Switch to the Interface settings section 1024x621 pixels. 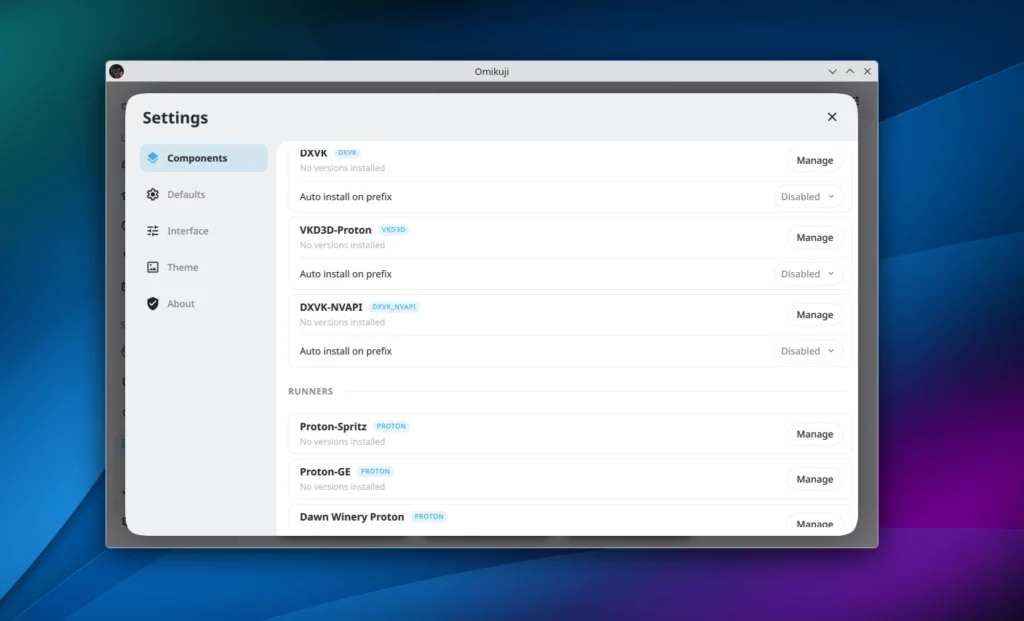203,231
